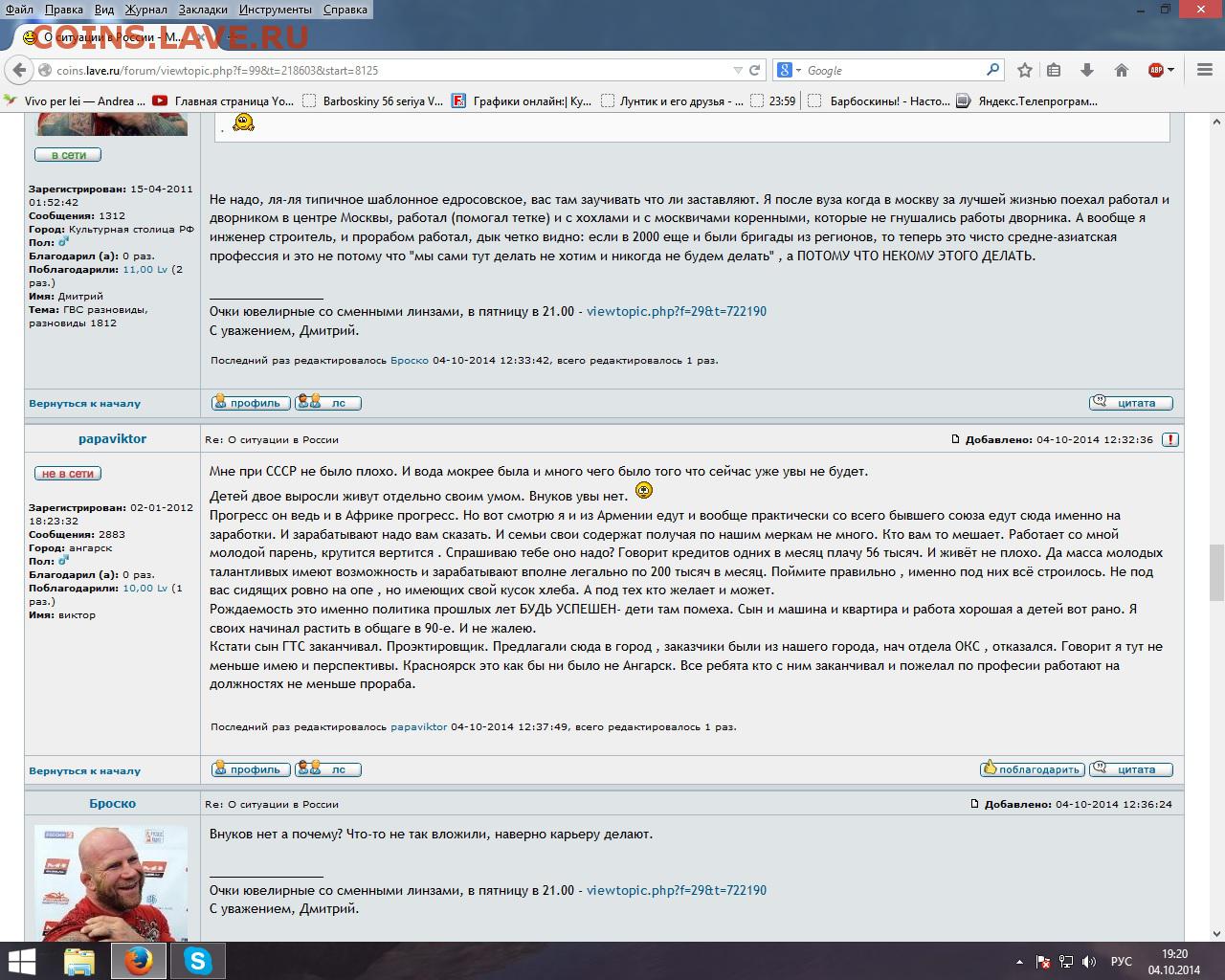Reload the page with the refresh icon

click(x=754, y=70)
